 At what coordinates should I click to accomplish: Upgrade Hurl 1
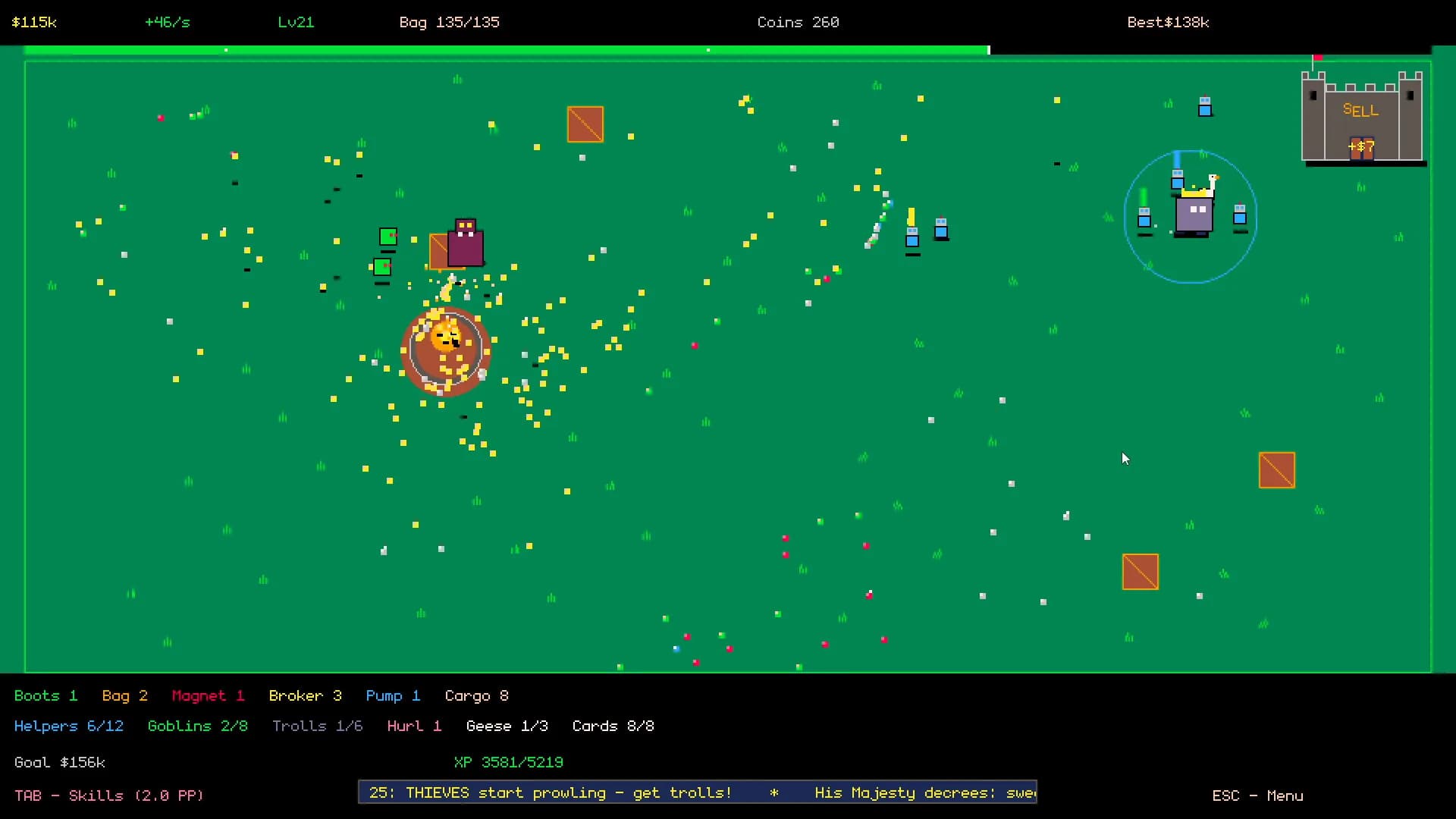tap(414, 726)
